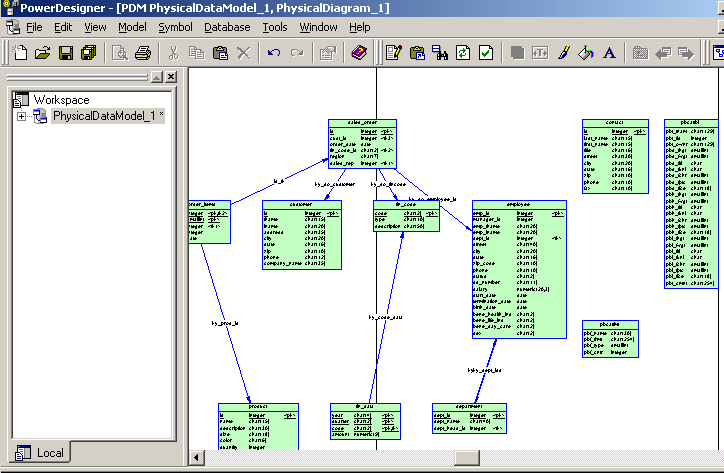Click the Check Model checkmark icon
Screen dimensions: 724x473
pos(485,52)
